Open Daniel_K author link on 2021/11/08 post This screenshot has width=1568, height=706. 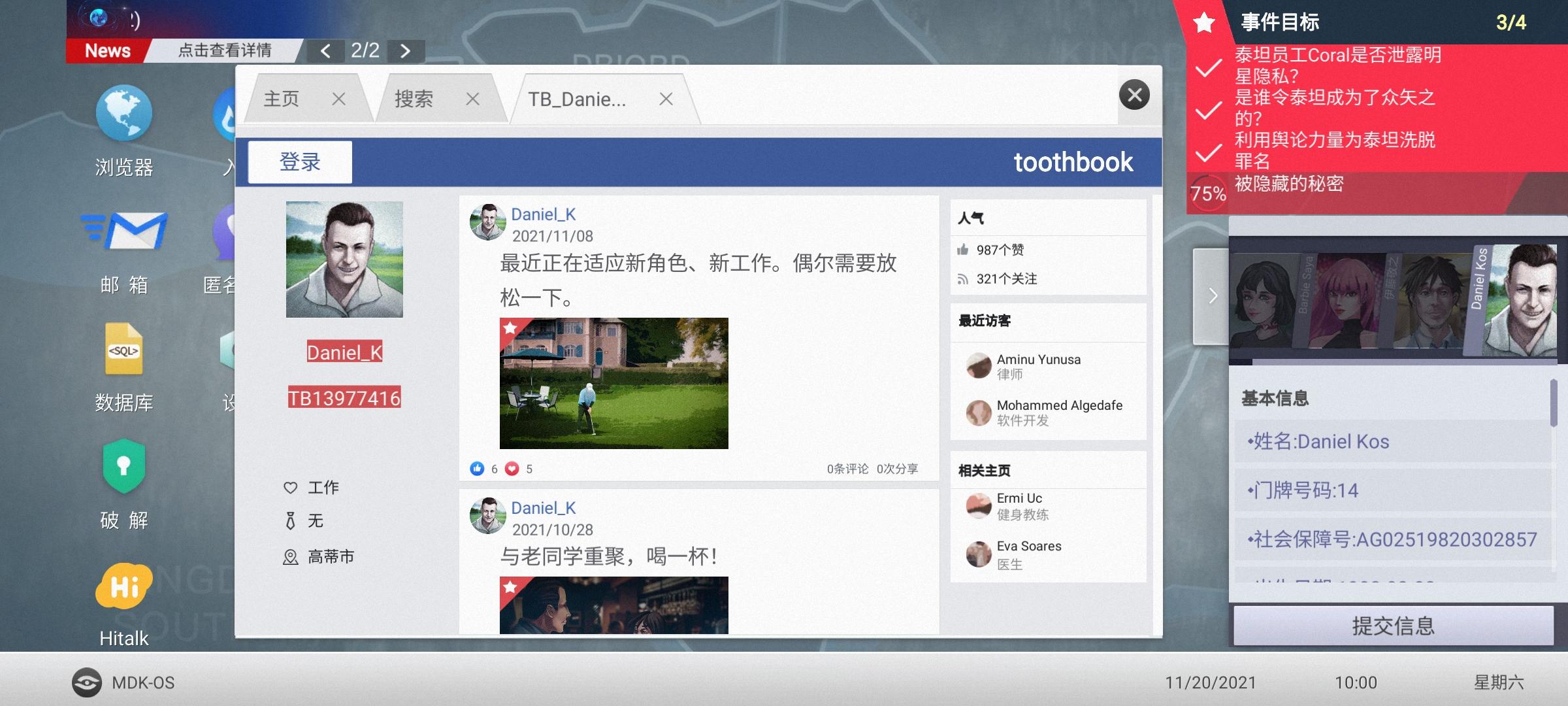(x=543, y=214)
